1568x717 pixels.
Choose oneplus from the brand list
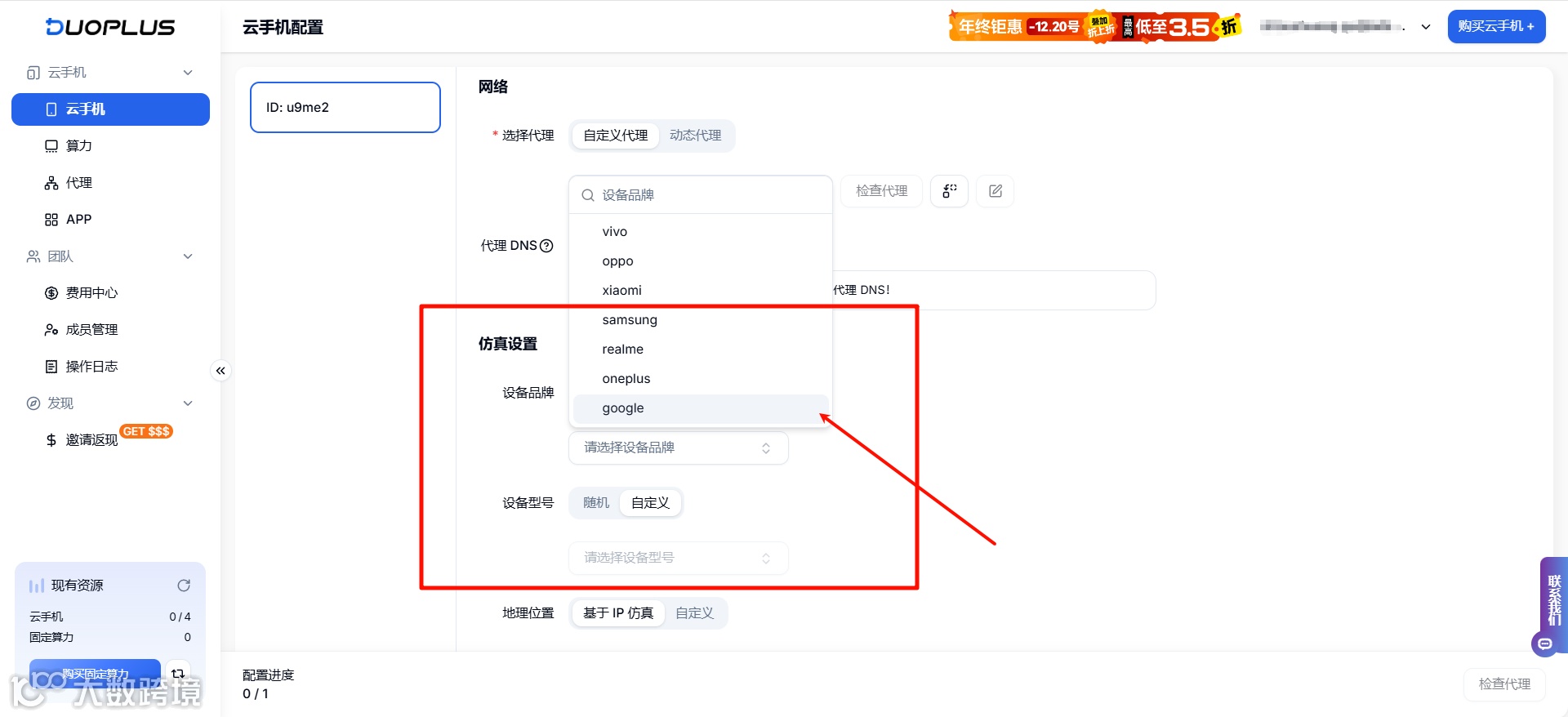701,379
